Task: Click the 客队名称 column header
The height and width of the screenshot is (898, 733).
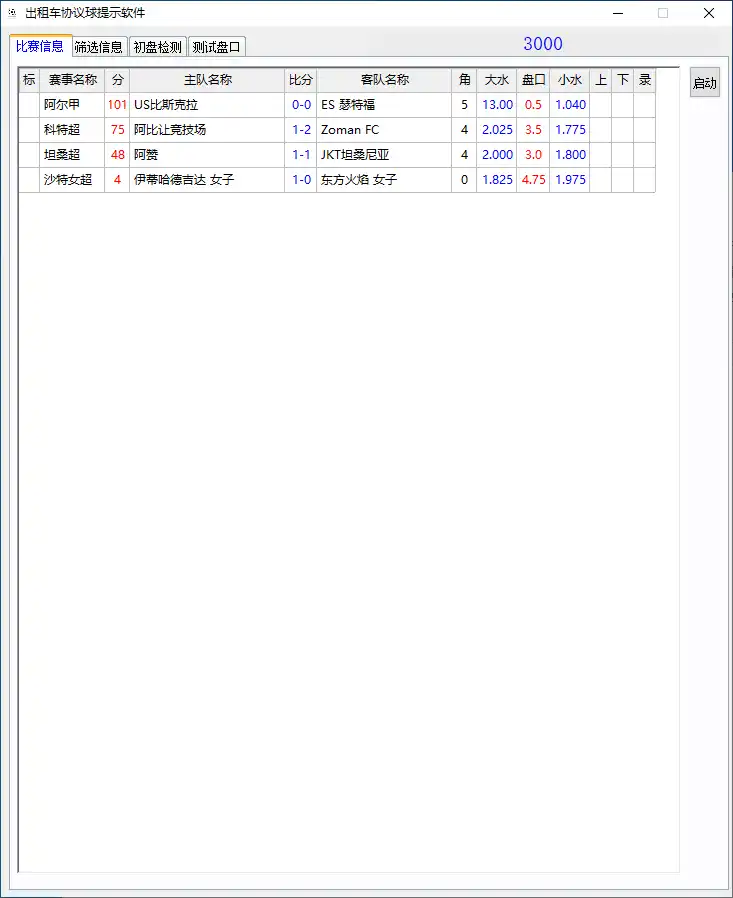Action: click(384, 80)
